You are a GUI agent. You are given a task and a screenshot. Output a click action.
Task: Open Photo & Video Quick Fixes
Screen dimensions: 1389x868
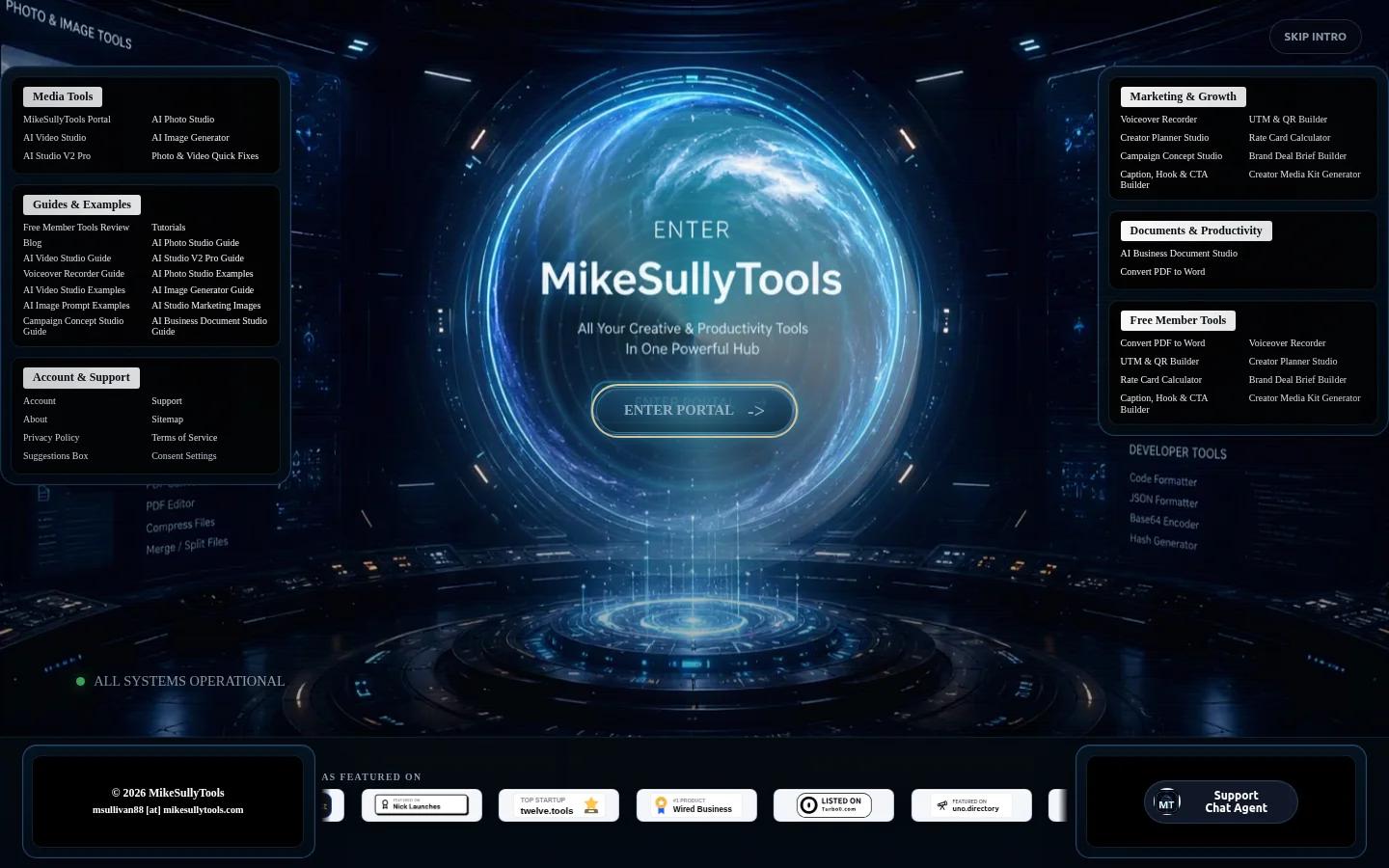click(204, 156)
